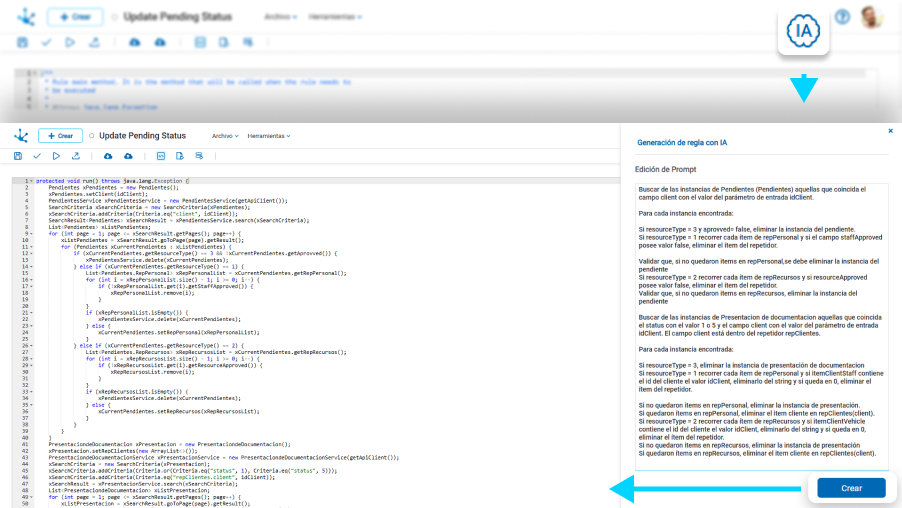Click status circle beside Update Pending Status
Viewport: 902px width, 508px height.
(92, 136)
